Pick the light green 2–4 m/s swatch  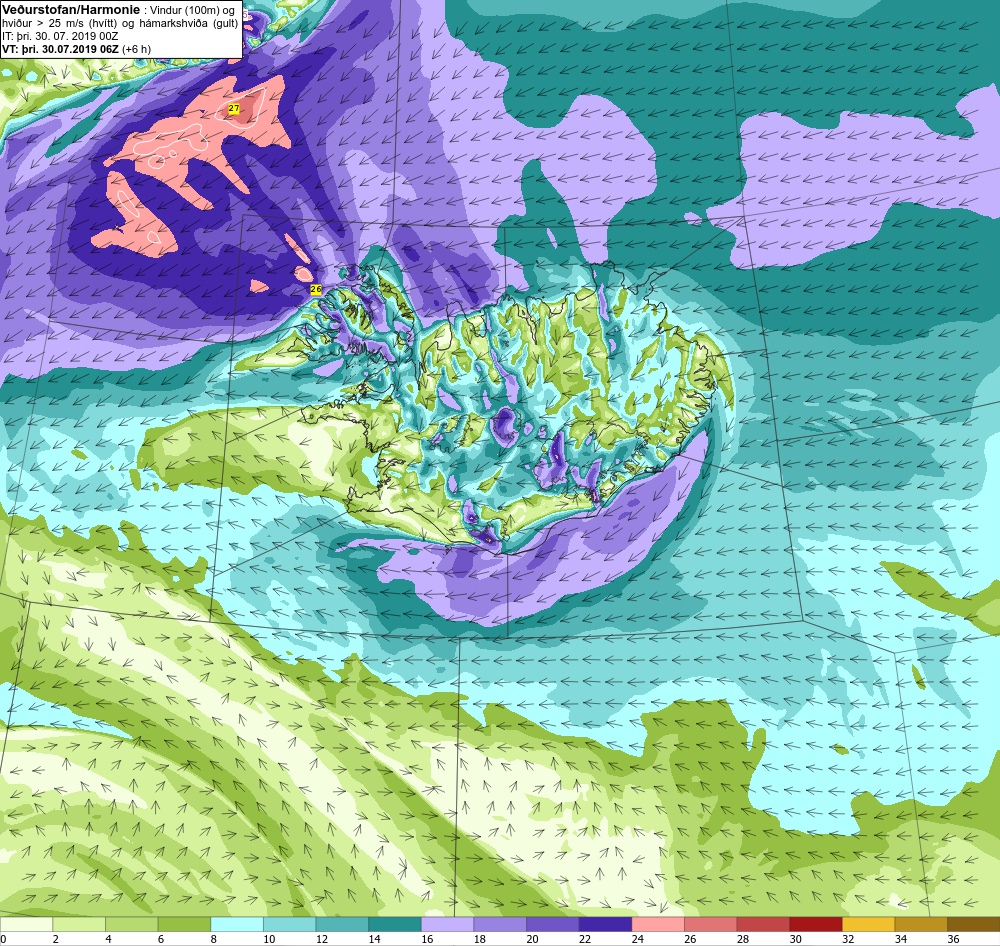coord(79,924)
